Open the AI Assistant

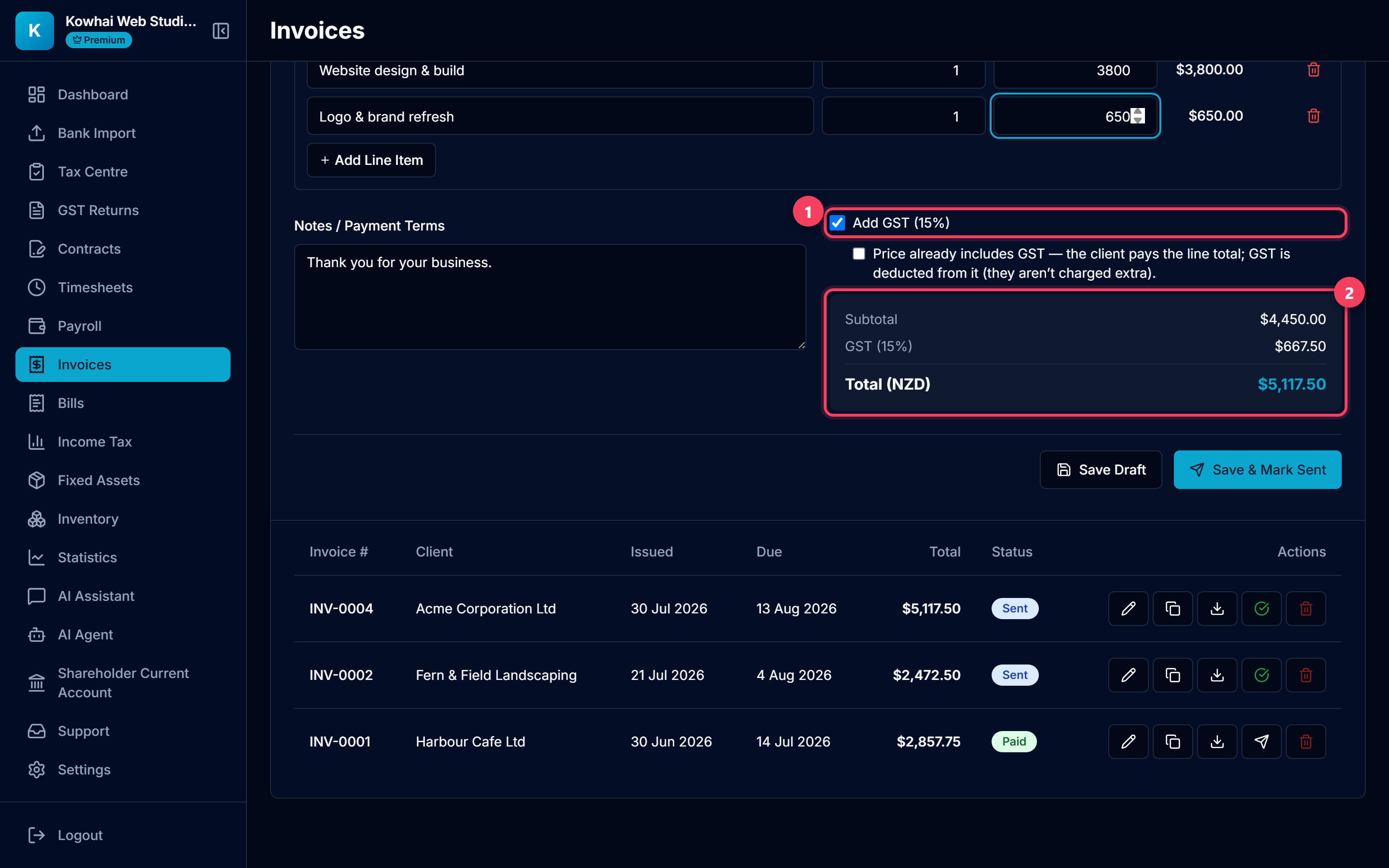tap(123, 596)
